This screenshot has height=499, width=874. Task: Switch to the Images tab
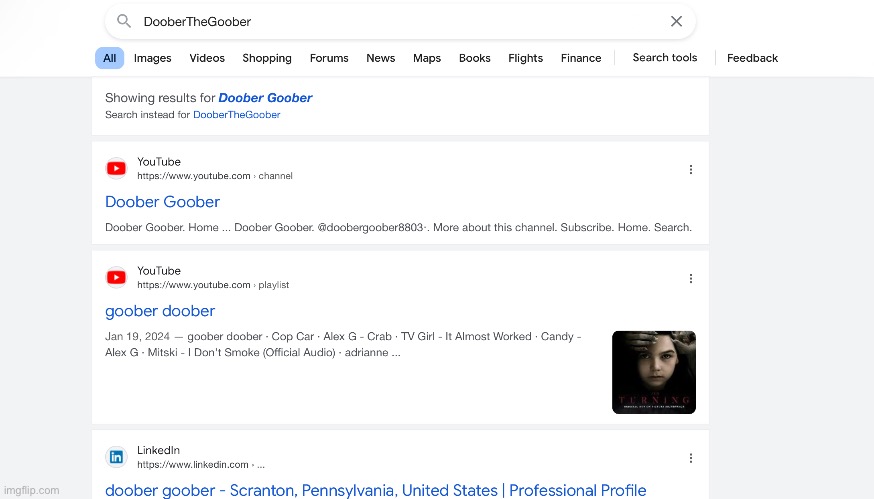point(153,58)
